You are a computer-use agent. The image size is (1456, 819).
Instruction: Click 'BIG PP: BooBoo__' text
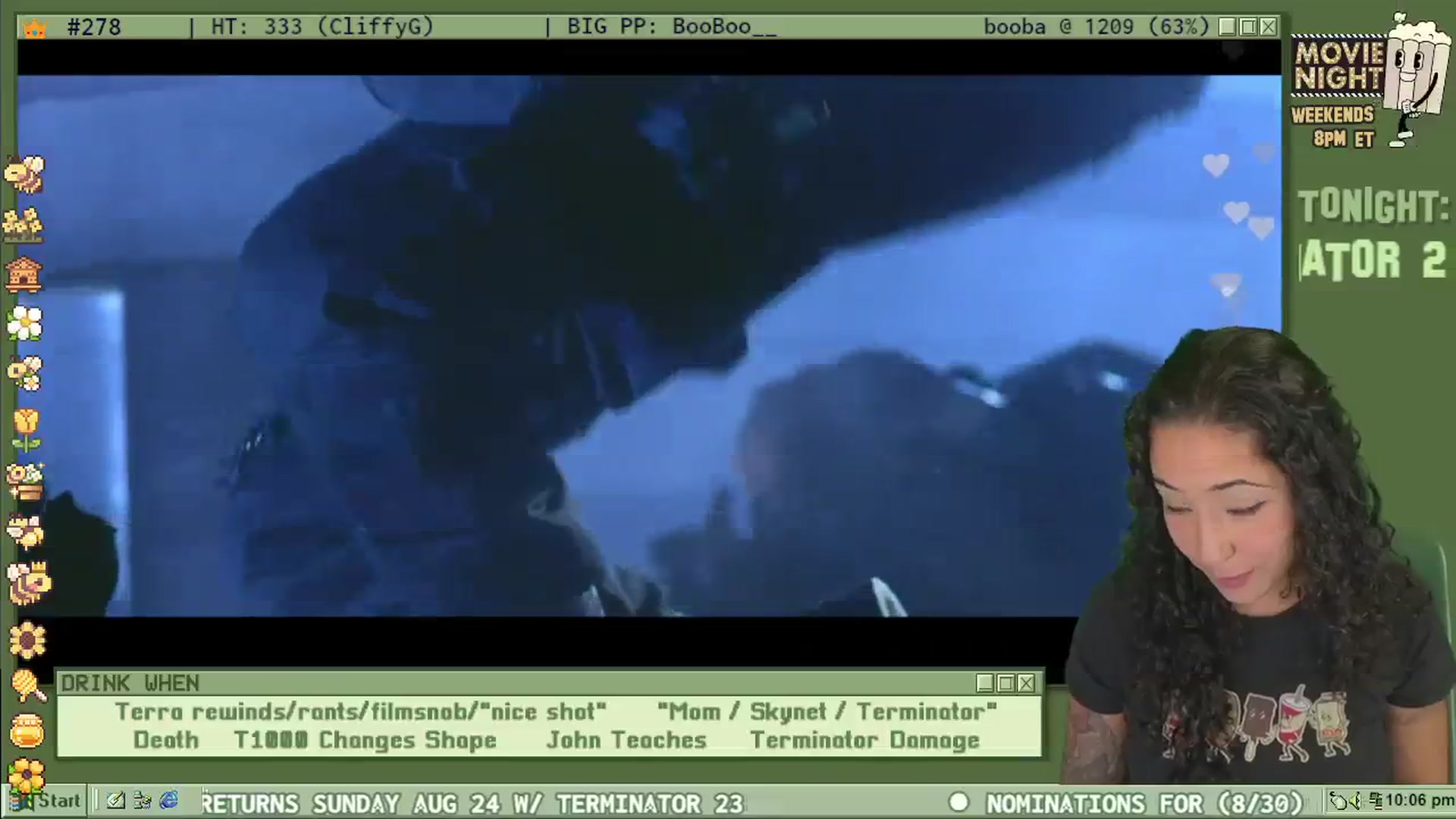[672, 27]
